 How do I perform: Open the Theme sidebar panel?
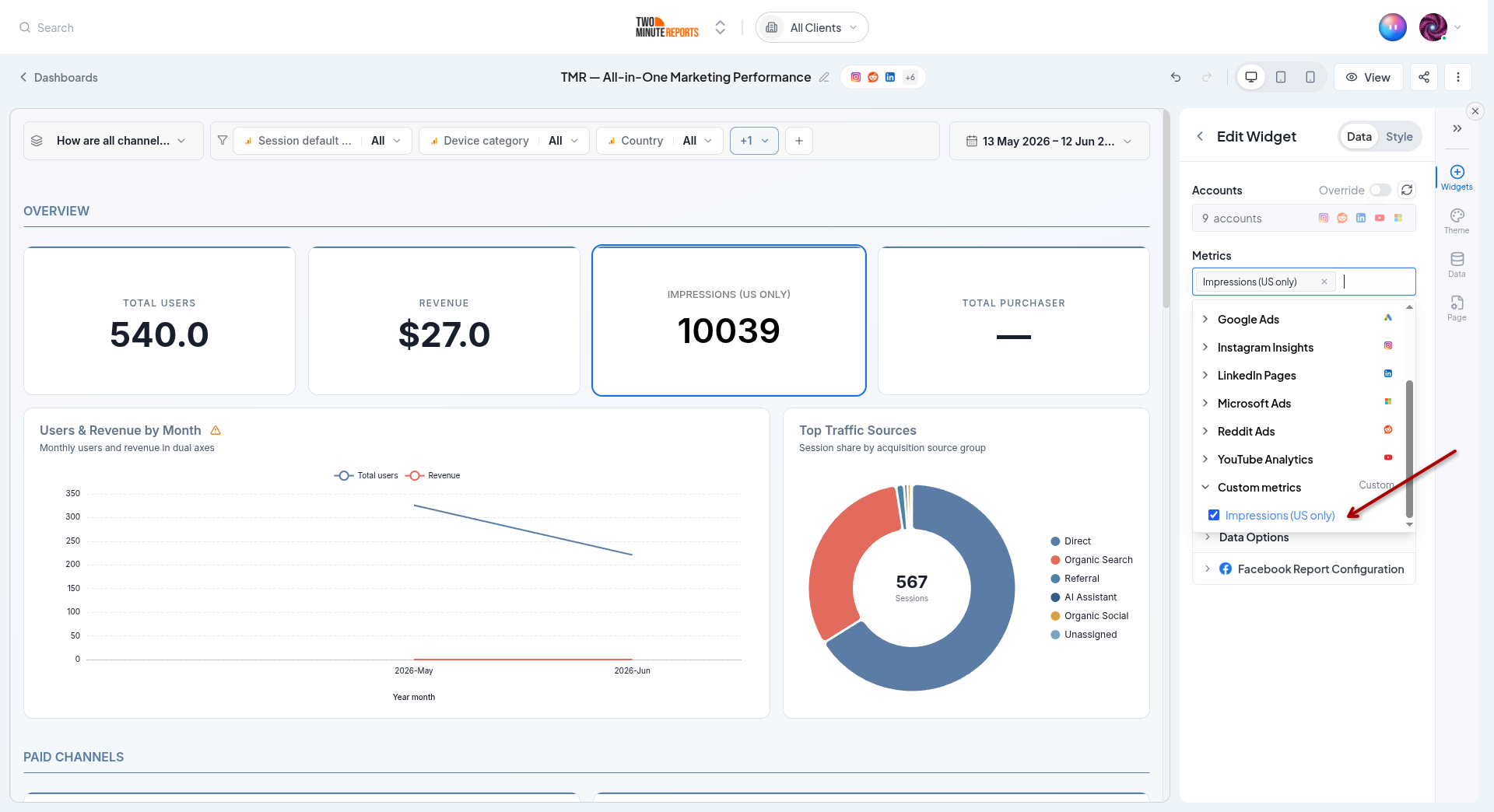[1457, 221]
